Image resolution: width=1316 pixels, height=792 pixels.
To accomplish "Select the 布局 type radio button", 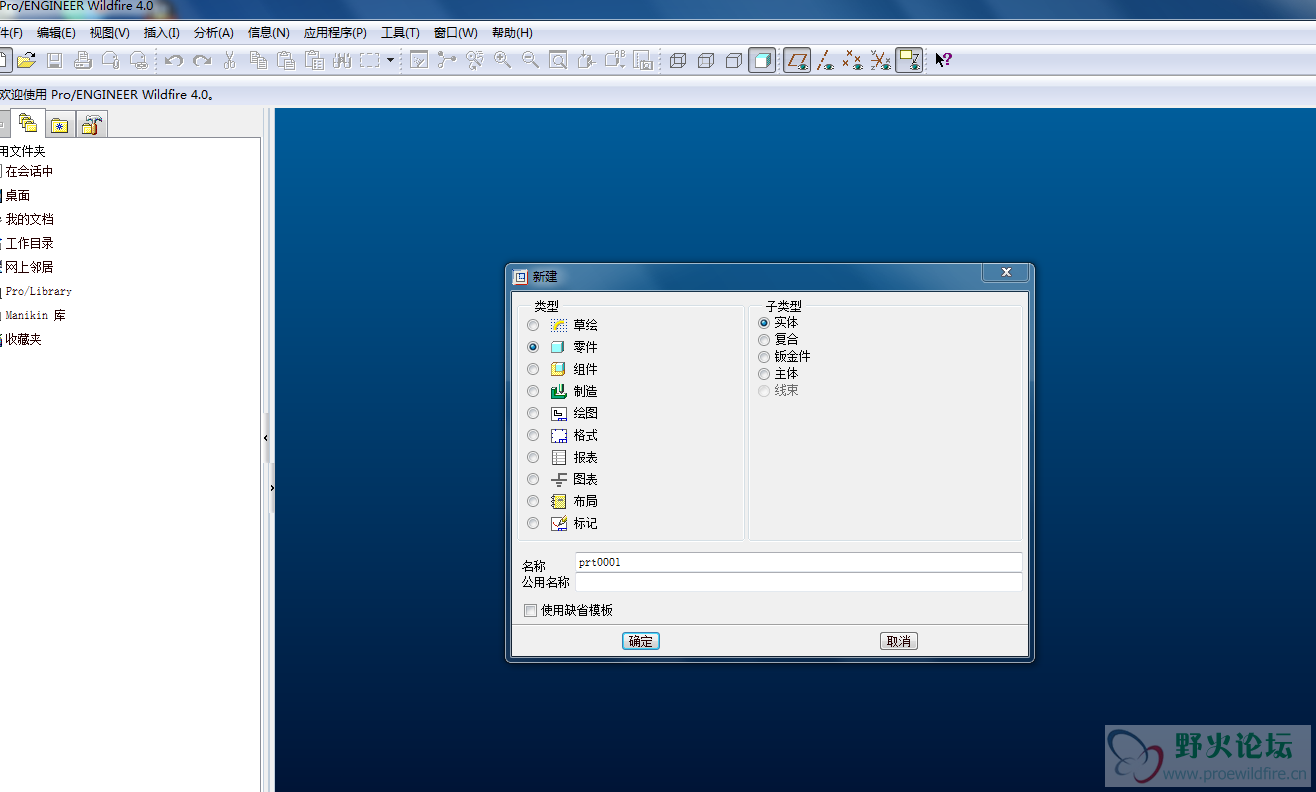I will [x=533, y=501].
